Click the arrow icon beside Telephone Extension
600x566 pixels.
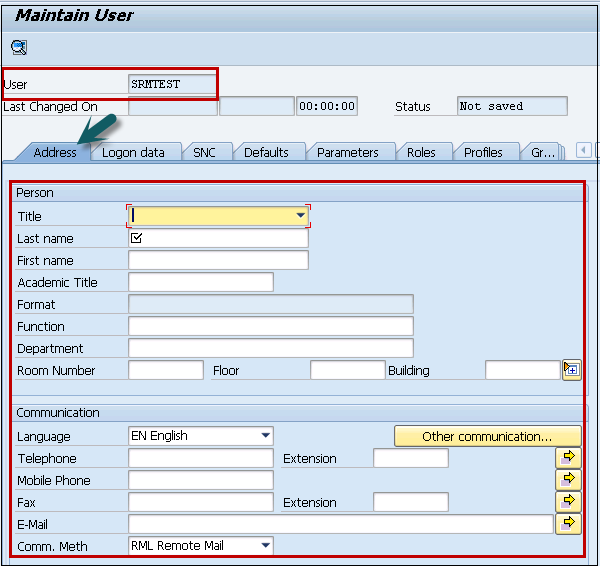pos(570,458)
